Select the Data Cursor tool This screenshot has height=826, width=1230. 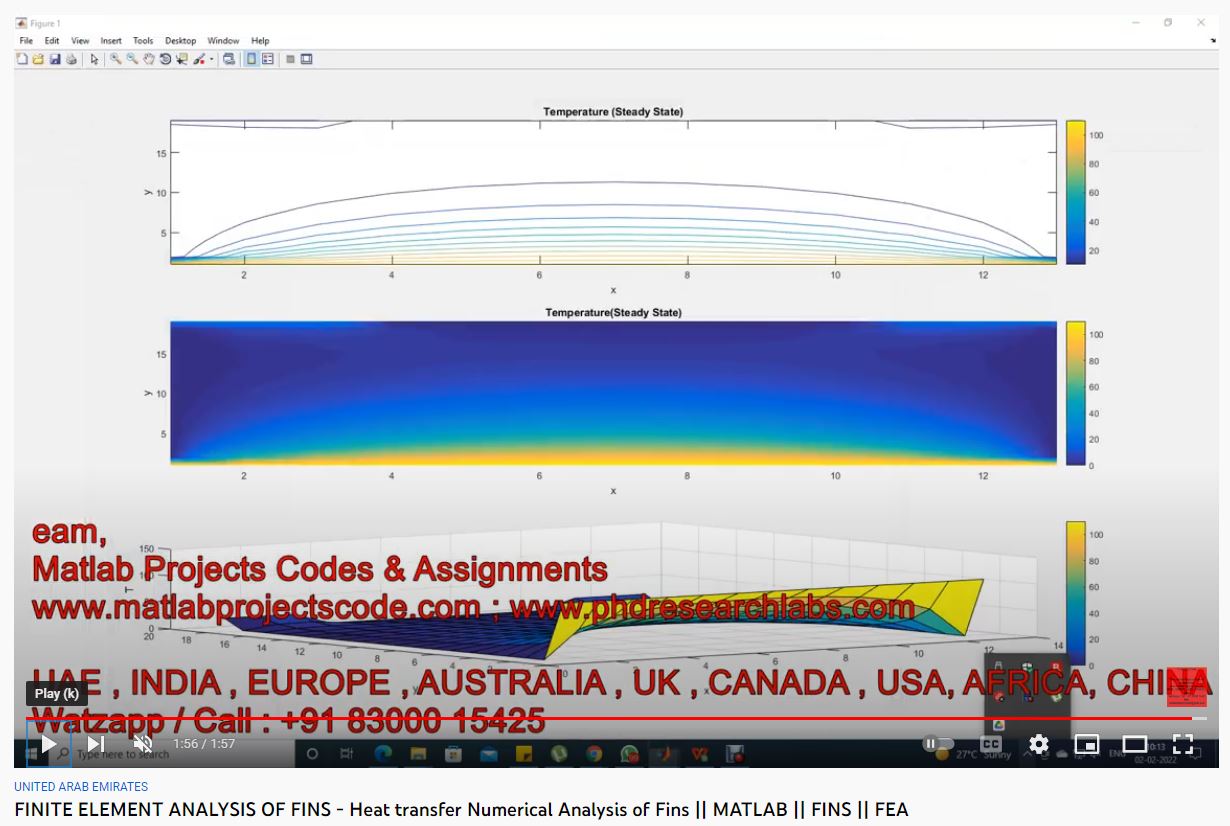(181, 59)
